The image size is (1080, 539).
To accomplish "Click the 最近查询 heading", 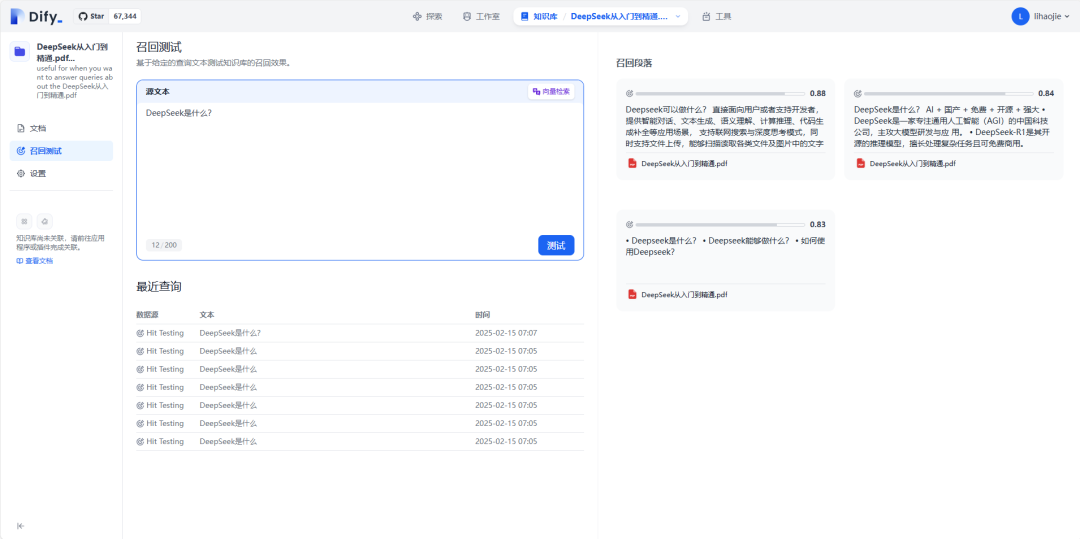I will pyautogui.click(x=159, y=286).
